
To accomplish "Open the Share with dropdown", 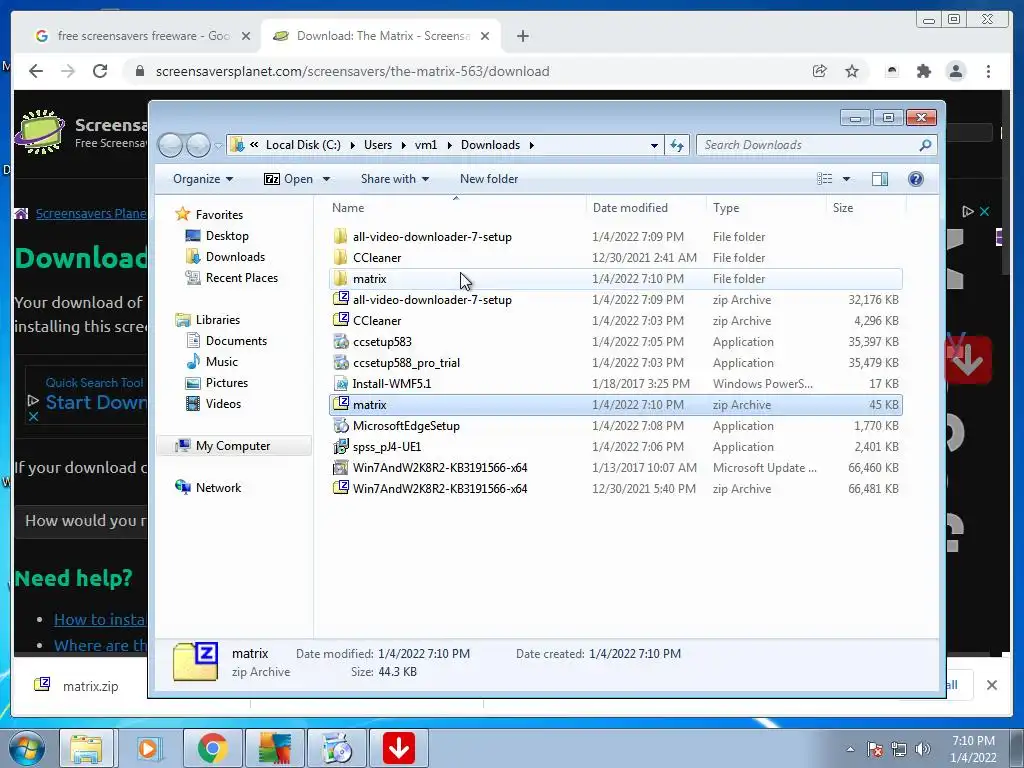I will (394, 179).
